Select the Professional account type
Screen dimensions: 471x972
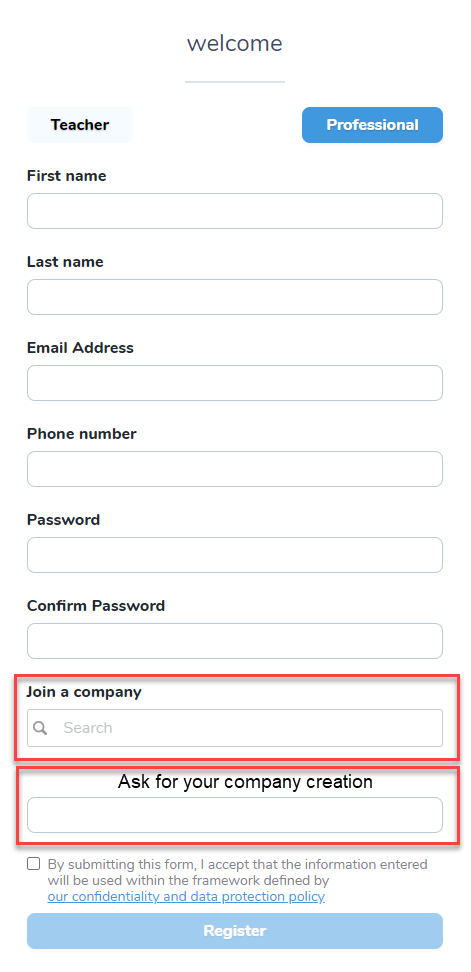pos(372,125)
